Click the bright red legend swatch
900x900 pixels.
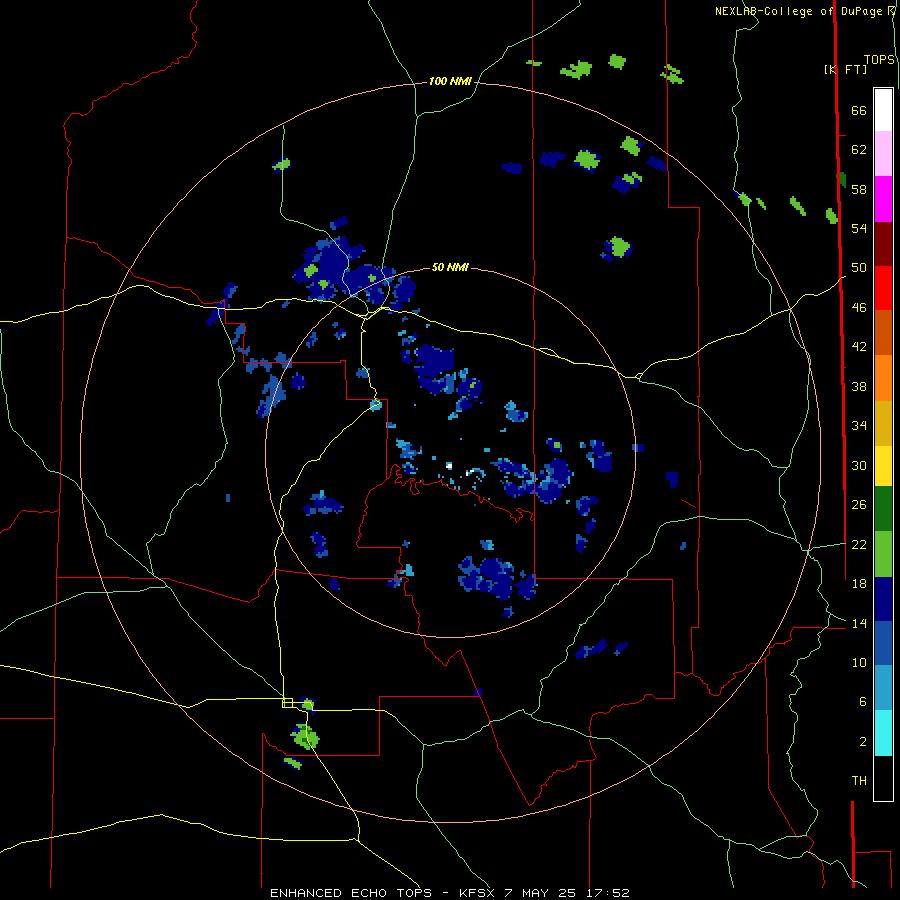click(x=883, y=288)
